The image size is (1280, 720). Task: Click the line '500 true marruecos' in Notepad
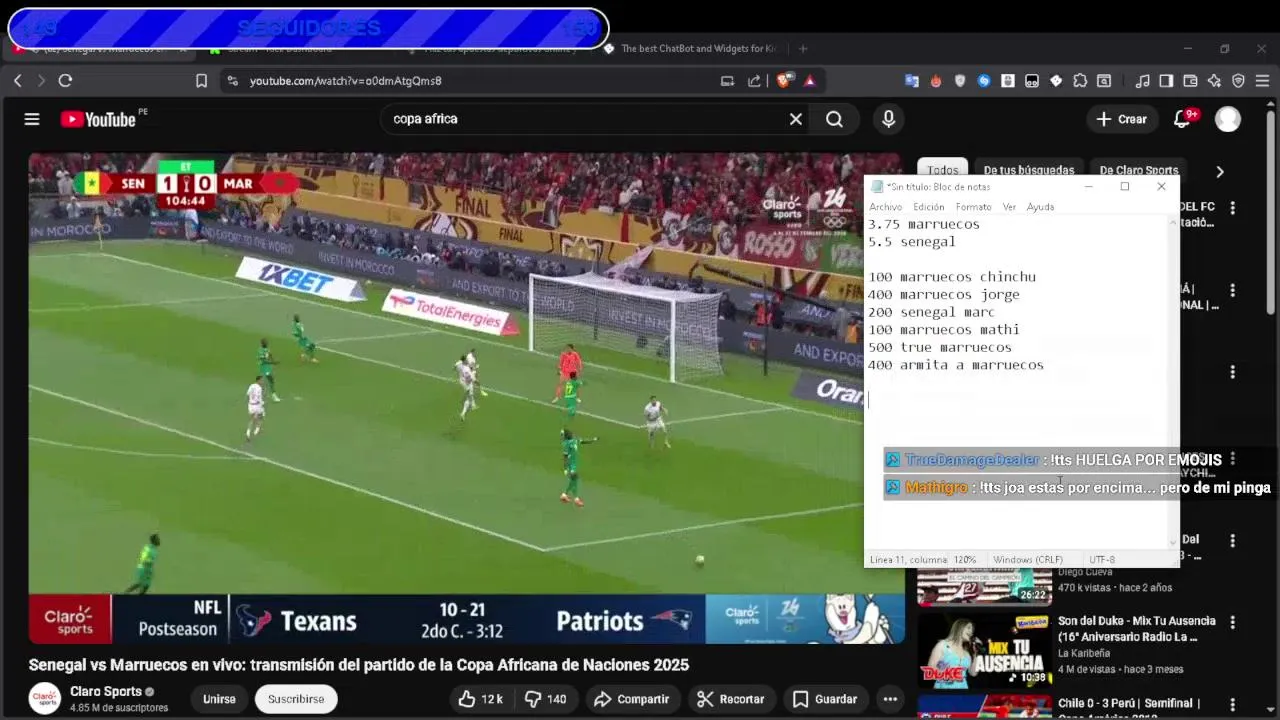click(x=940, y=348)
